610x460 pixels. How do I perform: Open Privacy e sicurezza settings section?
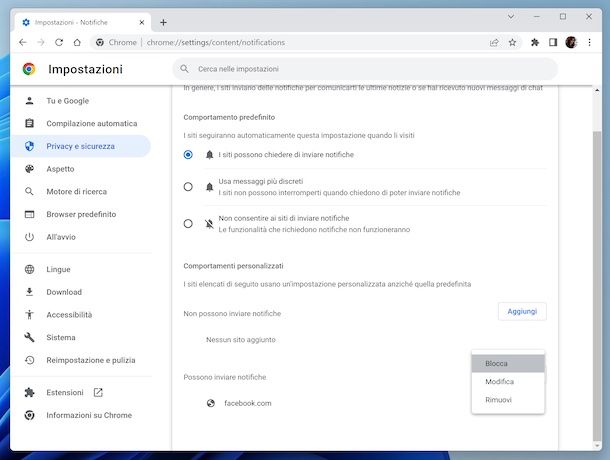click(x=80, y=146)
